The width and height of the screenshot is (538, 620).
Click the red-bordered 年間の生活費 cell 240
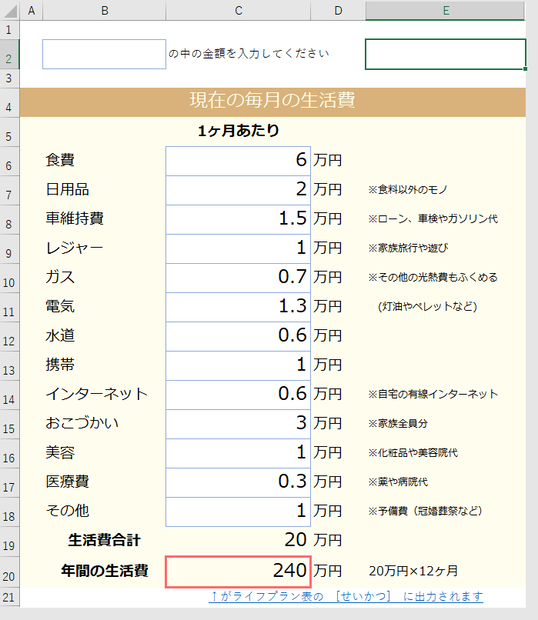click(238, 571)
